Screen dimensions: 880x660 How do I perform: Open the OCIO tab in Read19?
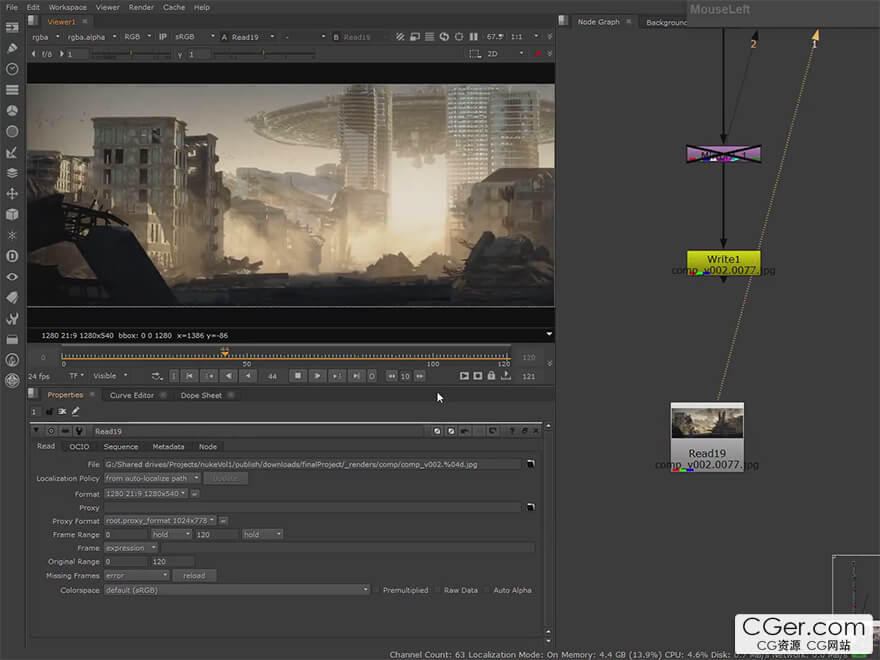[79, 447]
